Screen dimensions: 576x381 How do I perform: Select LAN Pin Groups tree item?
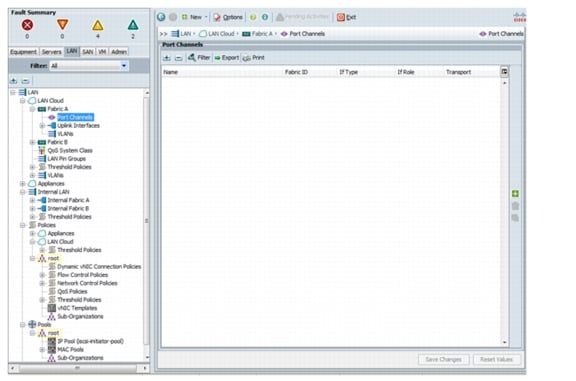tap(66, 159)
